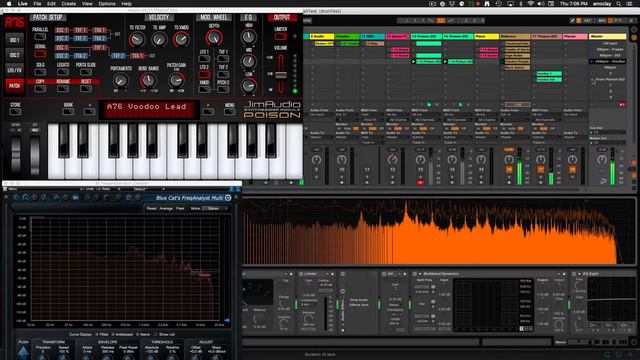Toggle the PORTA SLIDE button
This screenshot has height=360, width=640.
86,72
